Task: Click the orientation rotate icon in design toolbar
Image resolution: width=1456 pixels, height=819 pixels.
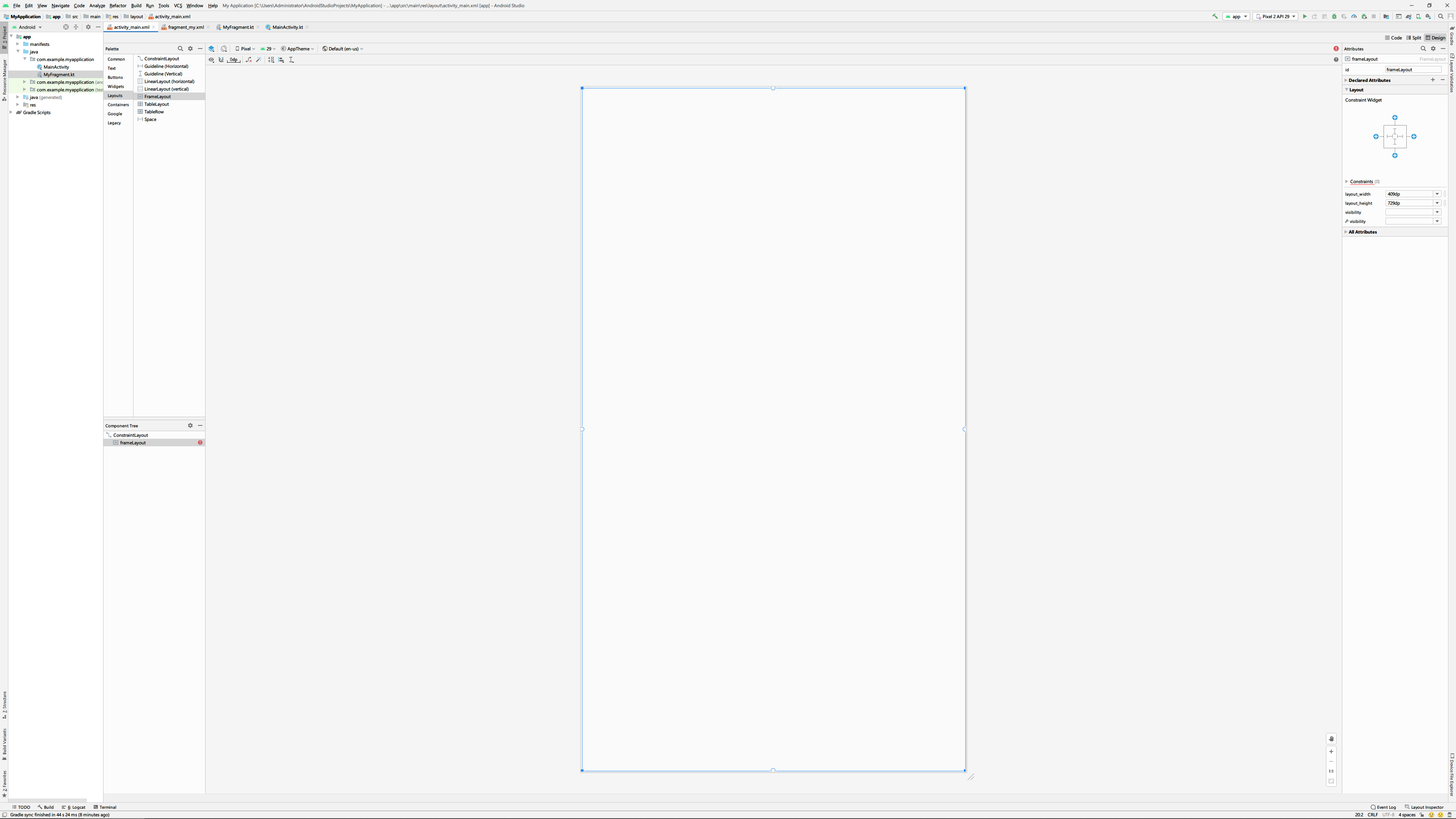Action: (x=224, y=49)
